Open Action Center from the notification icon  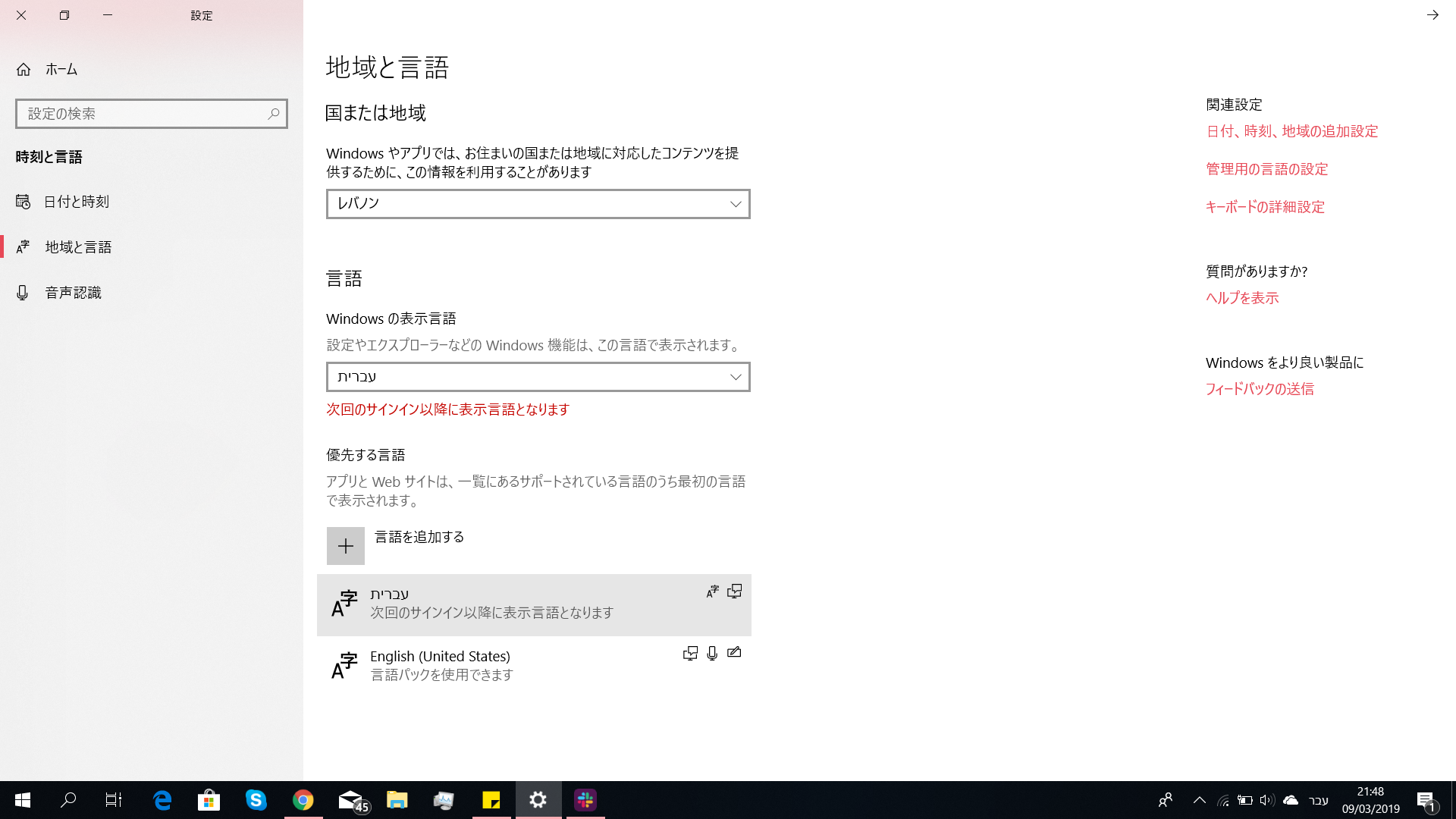click(1429, 800)
